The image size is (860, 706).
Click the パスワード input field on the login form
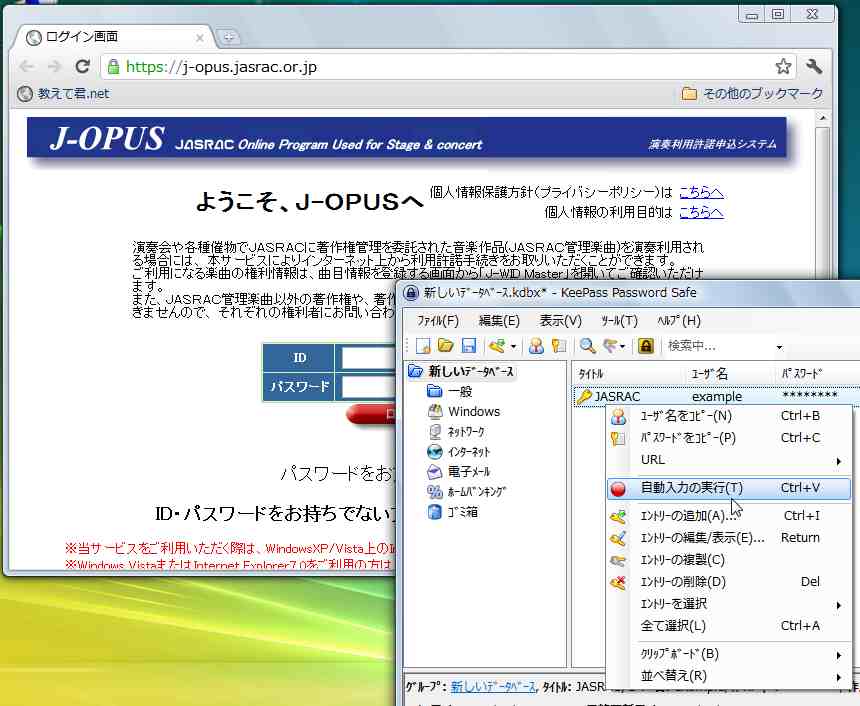[368, 387]
